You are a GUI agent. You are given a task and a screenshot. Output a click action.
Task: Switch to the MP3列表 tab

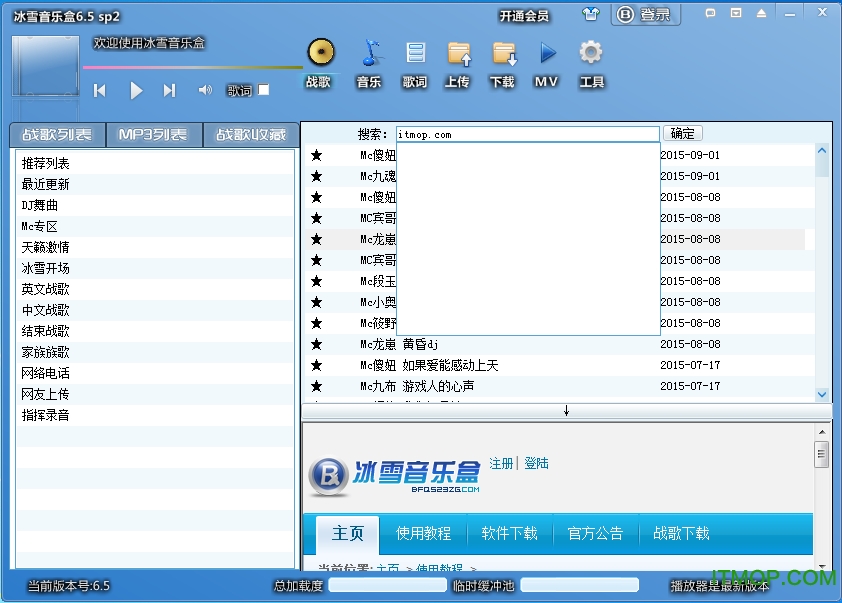pos(152,135)
